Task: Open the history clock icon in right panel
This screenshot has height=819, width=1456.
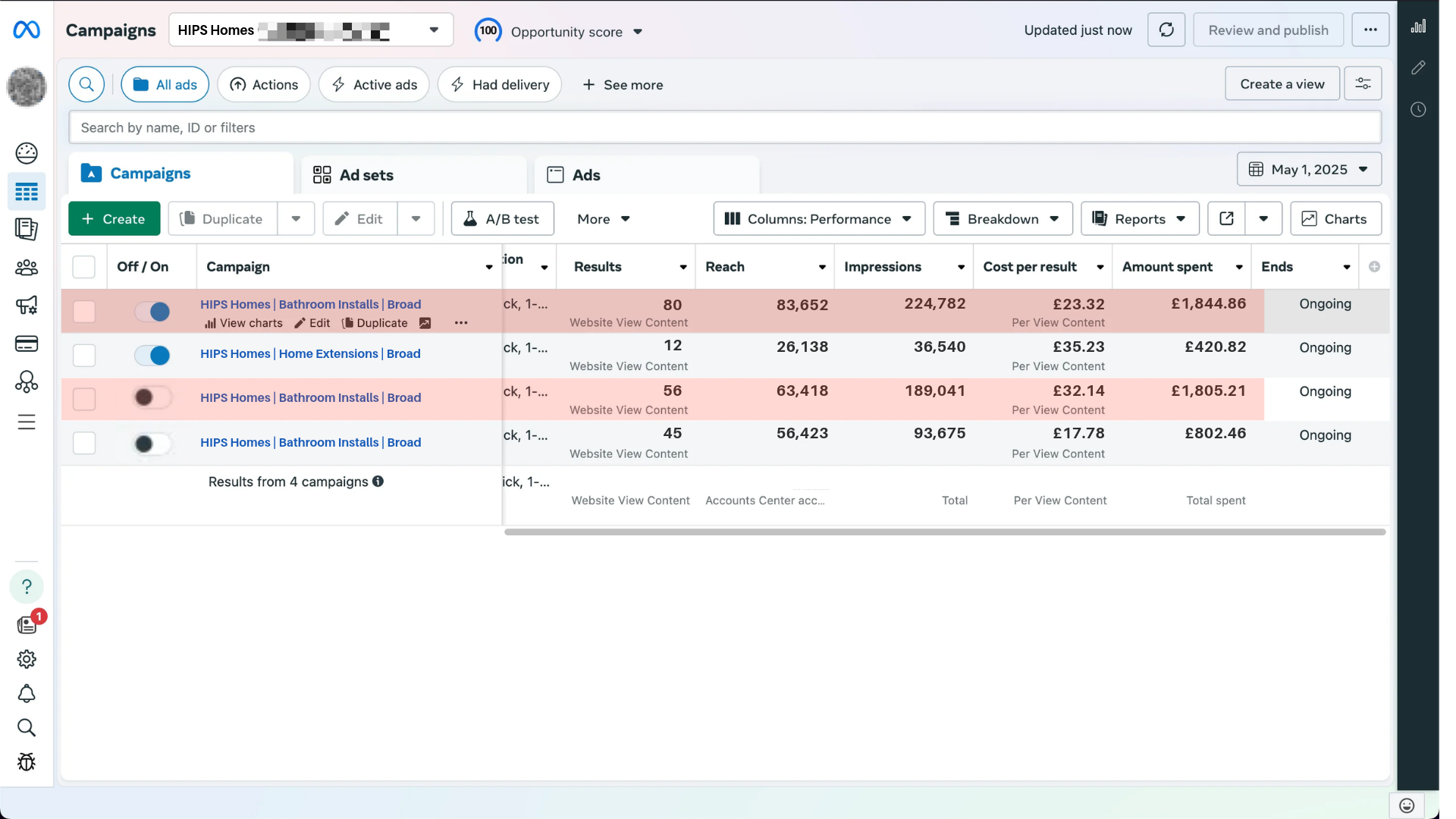Action: click(1418, 110)
